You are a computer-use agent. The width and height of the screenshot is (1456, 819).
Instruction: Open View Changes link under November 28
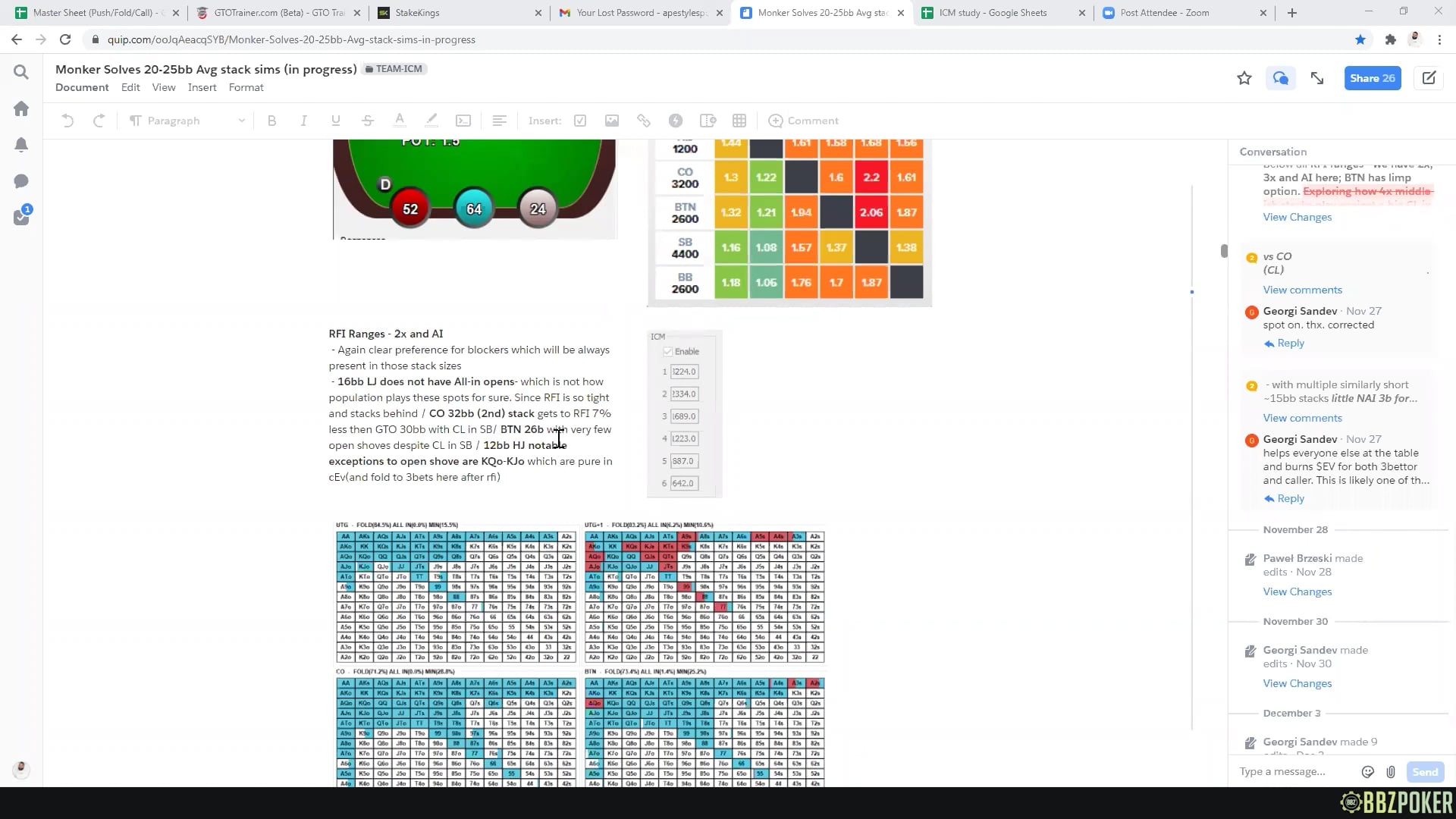[1297, 591]
